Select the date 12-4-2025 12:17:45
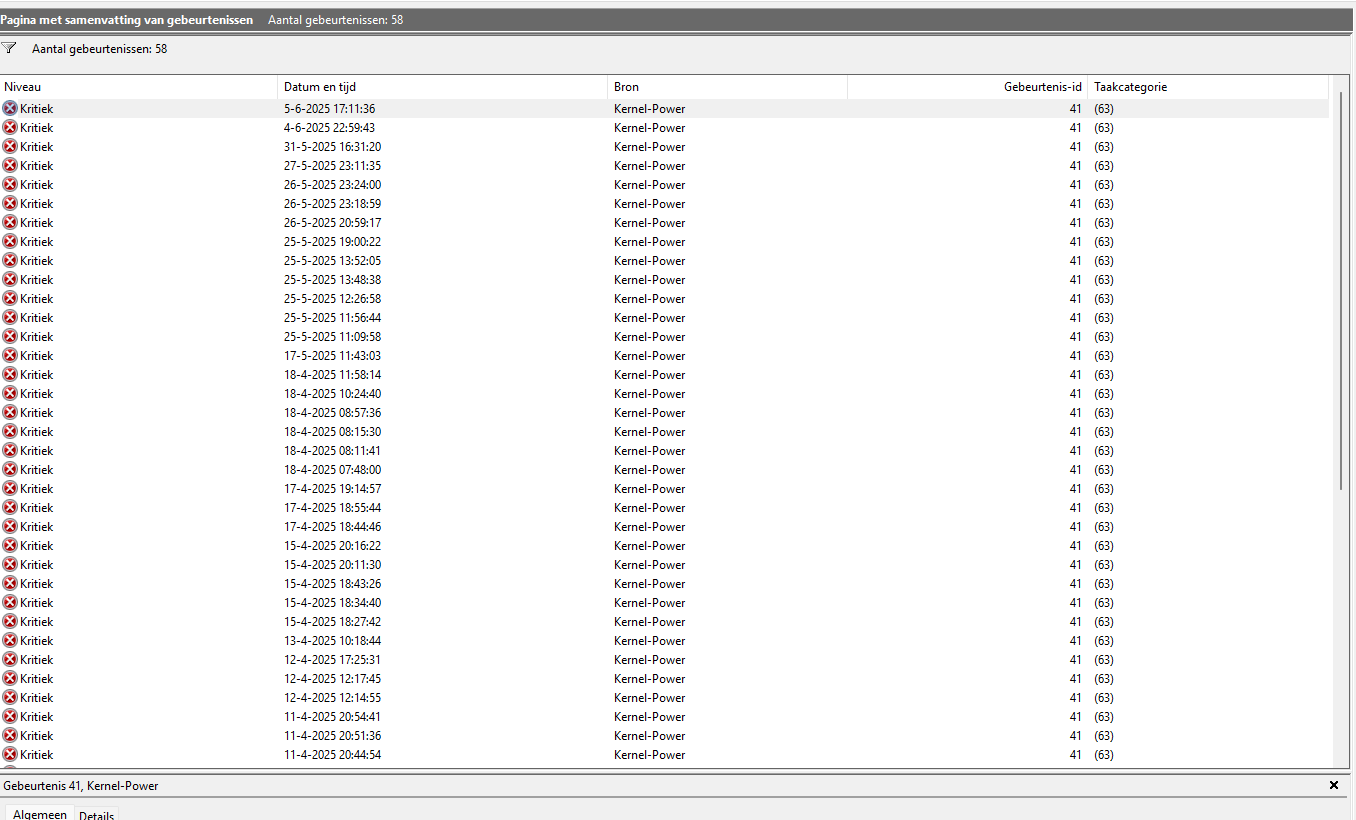1356x820 pixels. pos(332,679)
